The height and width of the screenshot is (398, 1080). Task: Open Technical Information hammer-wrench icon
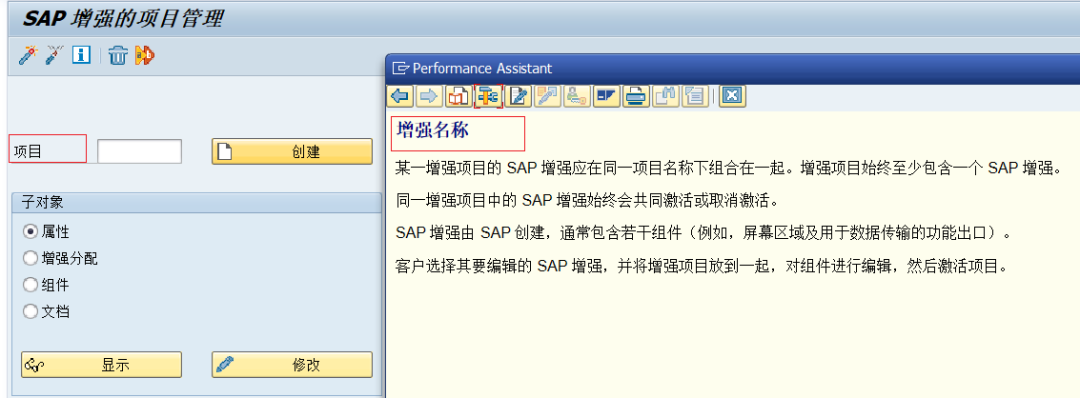489,96
